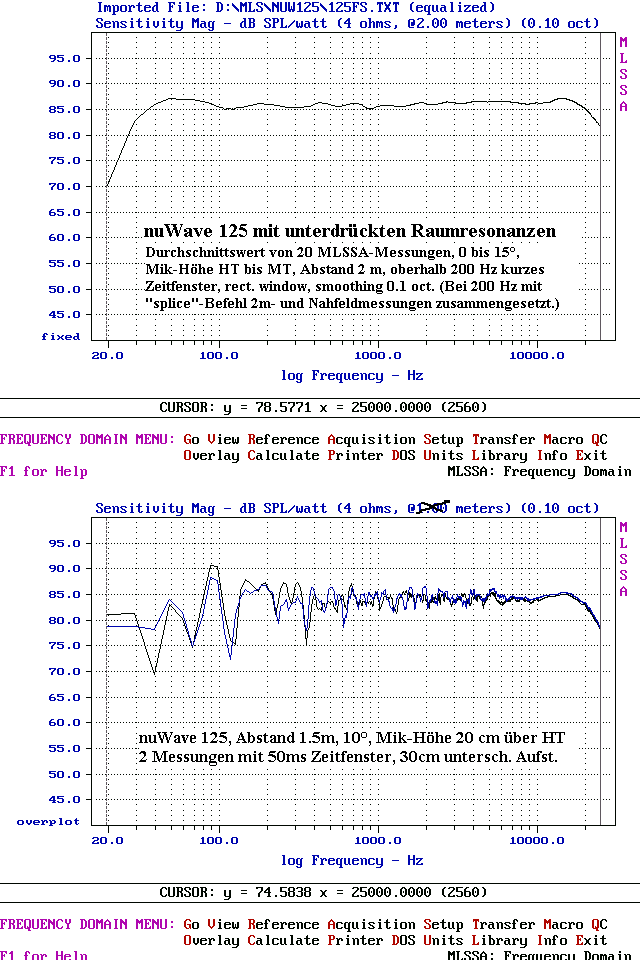Open DOS in the upper menu

tap(403, 456)
